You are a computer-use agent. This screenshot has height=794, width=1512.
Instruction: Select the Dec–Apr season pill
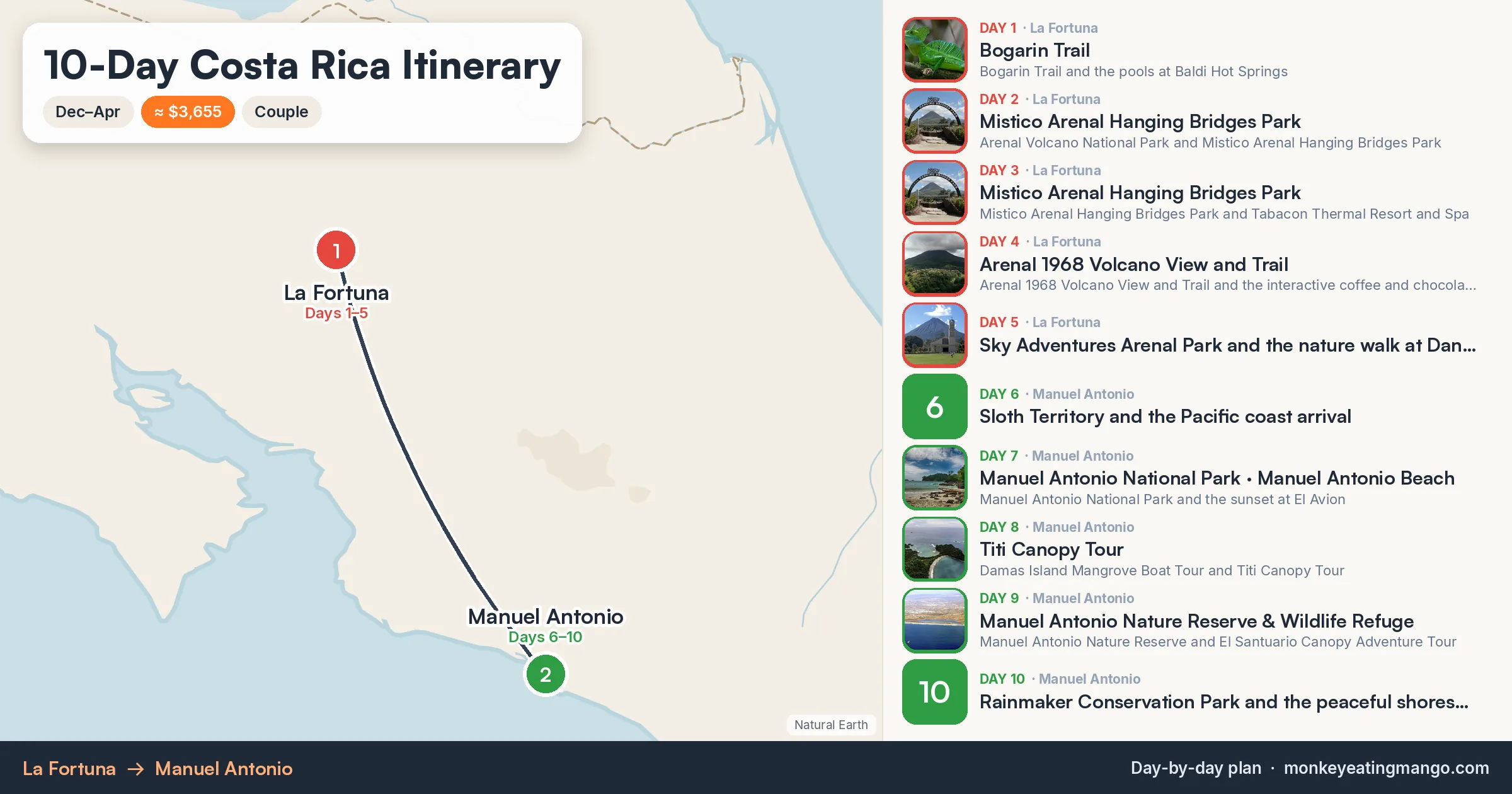point(88,112)
